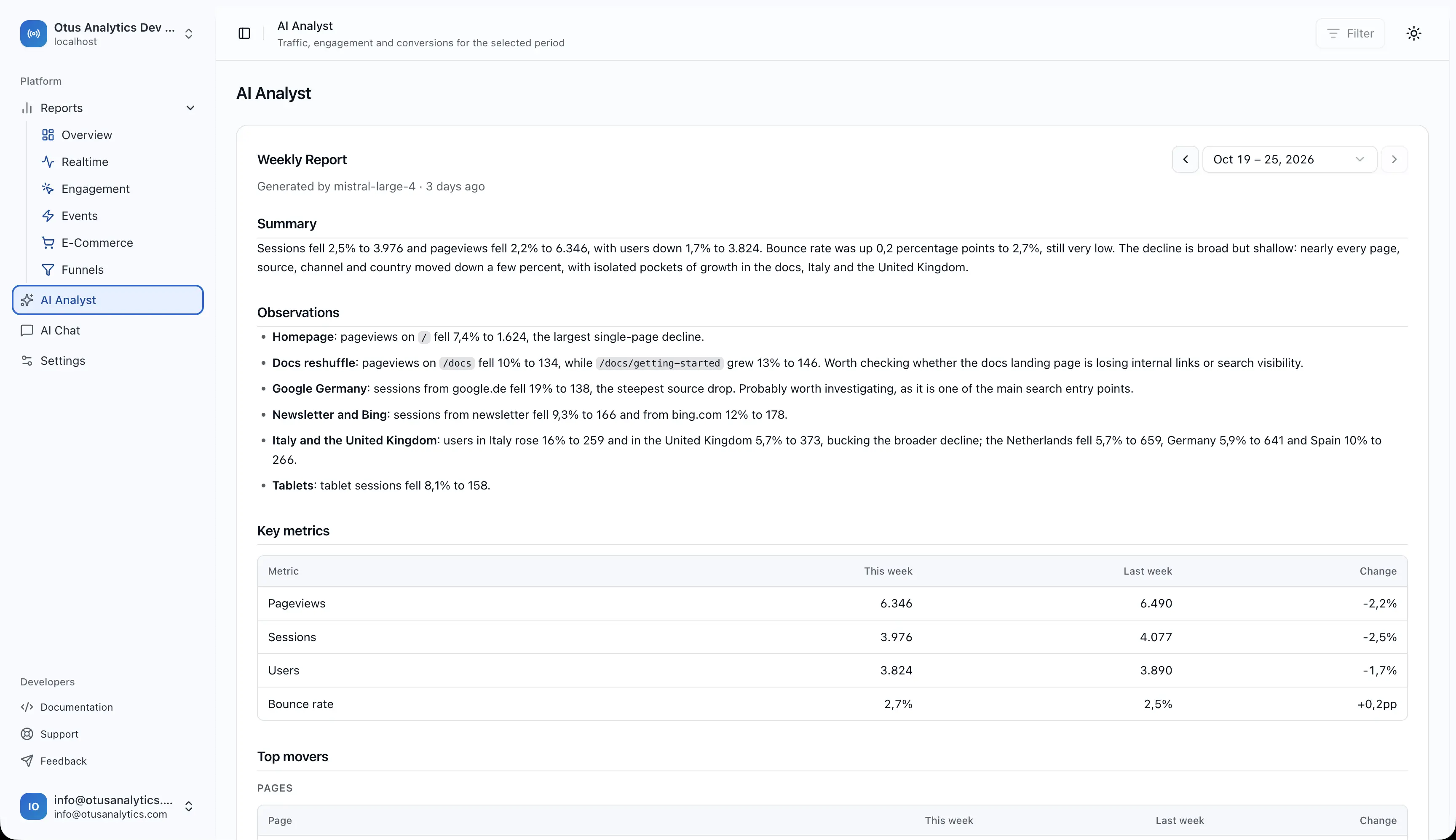
Task: Click the Support link
Action: [x=59, y=734]
